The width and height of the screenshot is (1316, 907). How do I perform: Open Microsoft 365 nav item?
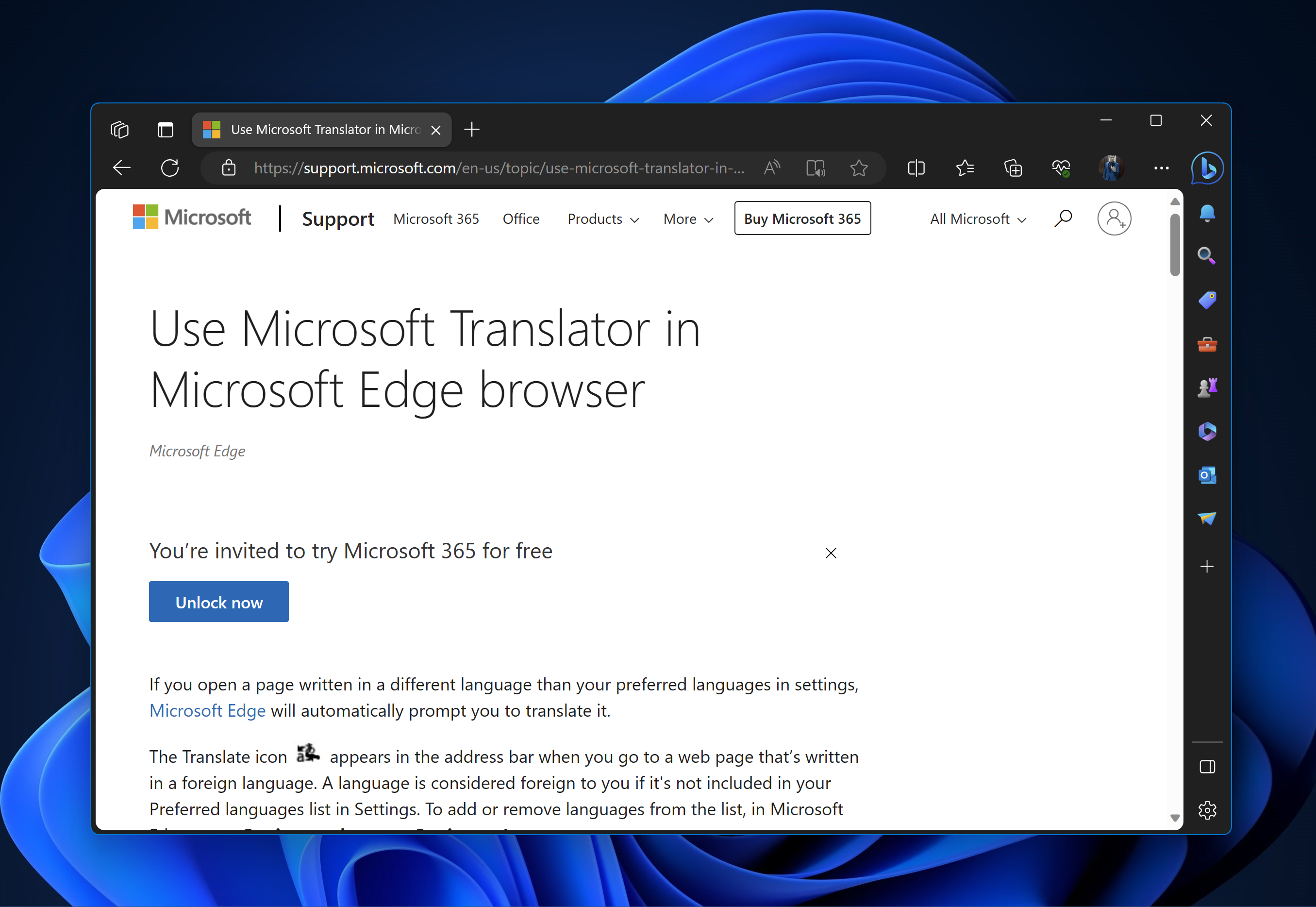(x=436, y=219)
